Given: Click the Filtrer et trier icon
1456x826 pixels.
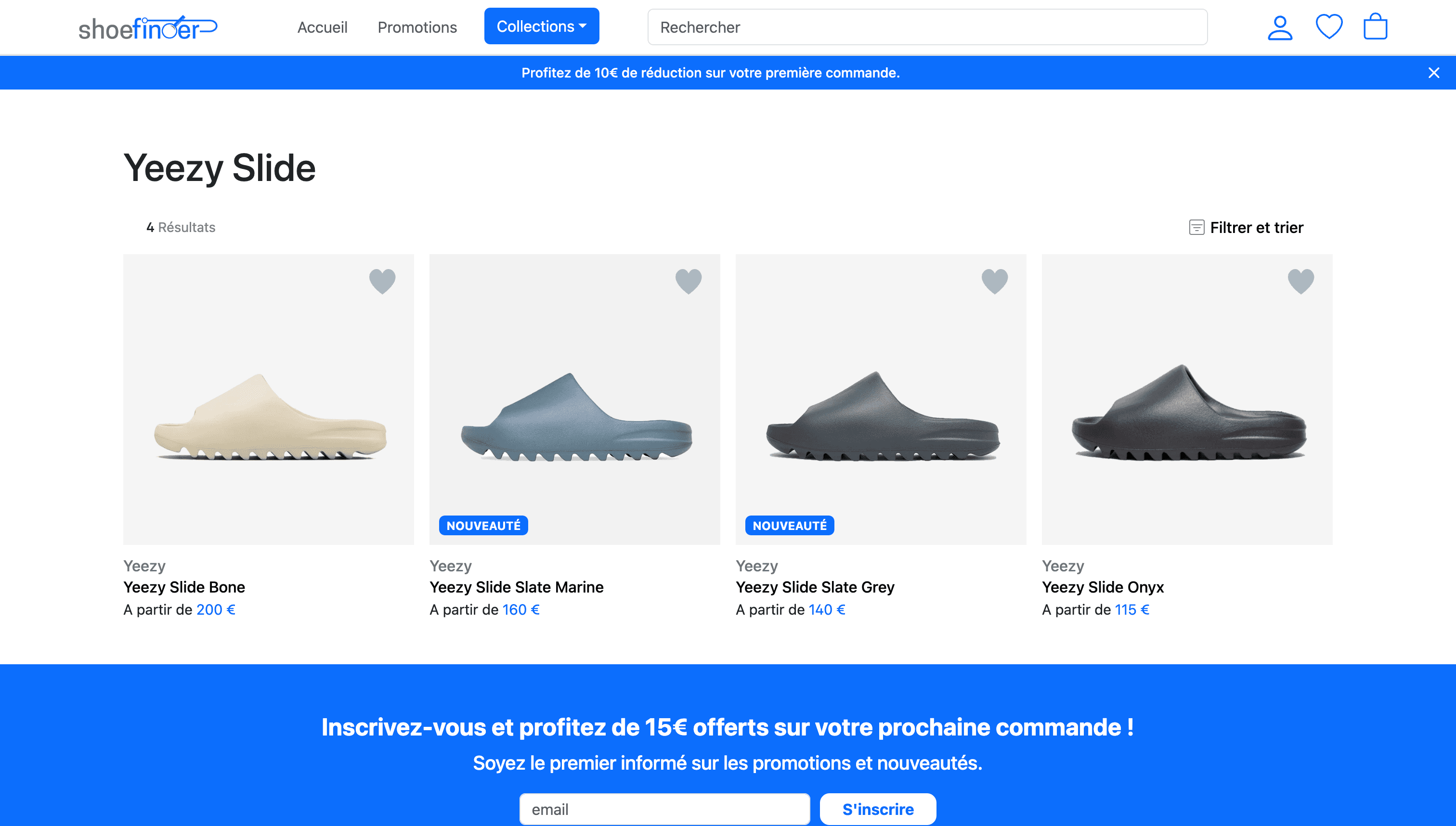Looking at the screenshot, I should point(1196,228).
